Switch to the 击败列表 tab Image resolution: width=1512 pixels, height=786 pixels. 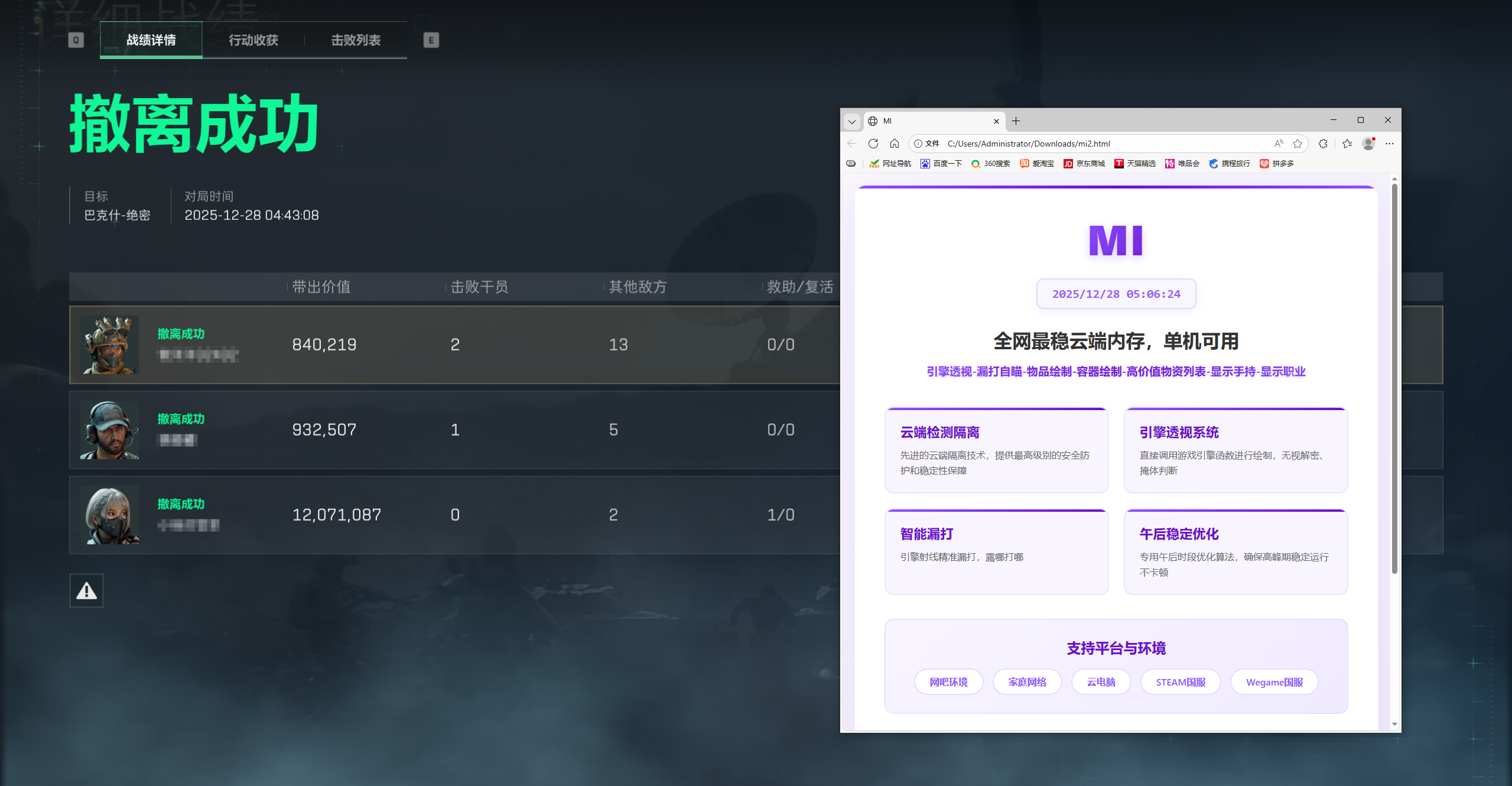pyautogui.click(x=356, y=40)
